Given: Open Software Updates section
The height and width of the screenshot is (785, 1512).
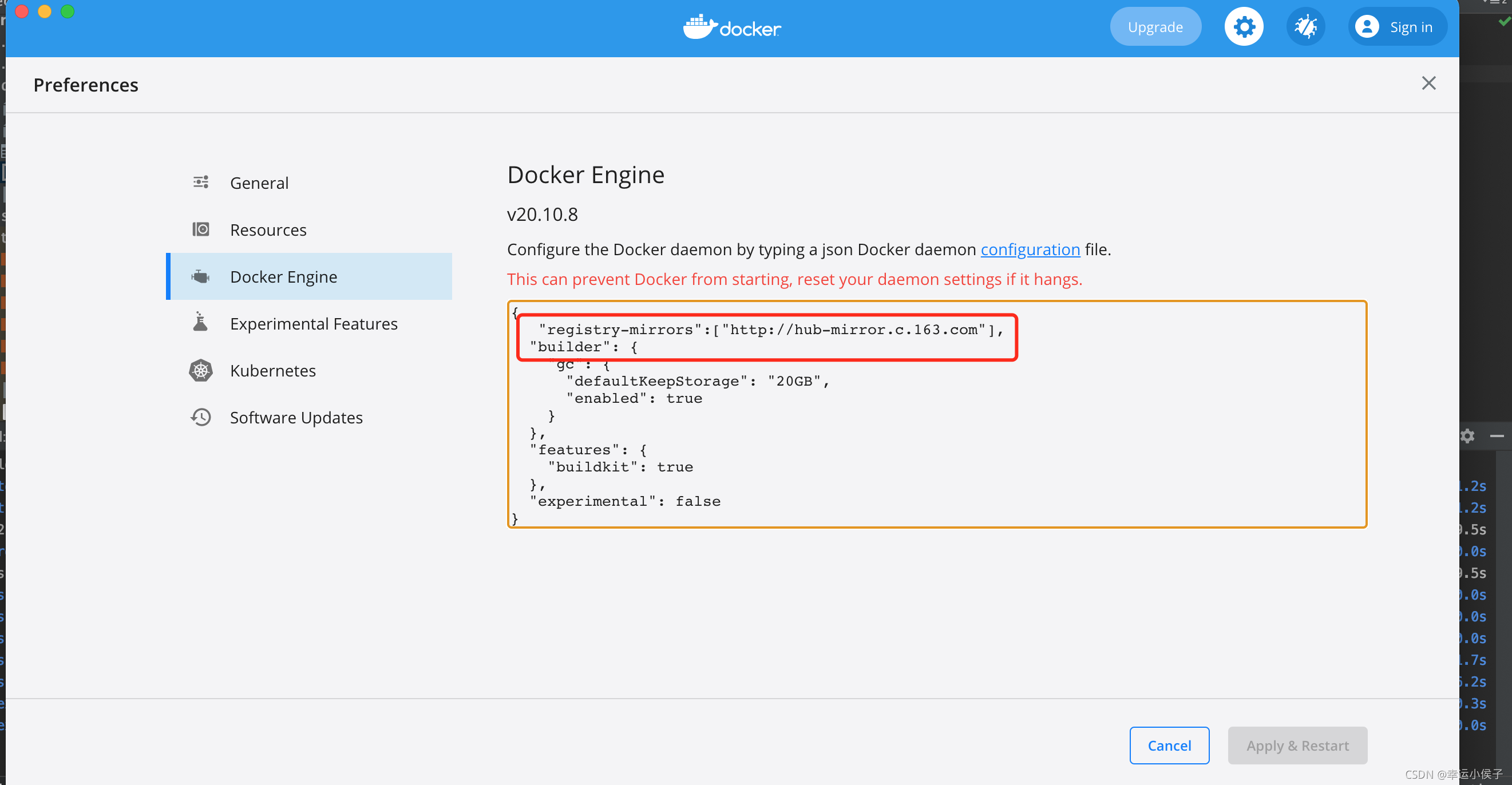Looking at the screenshot, I should click(x=296, y=418).
